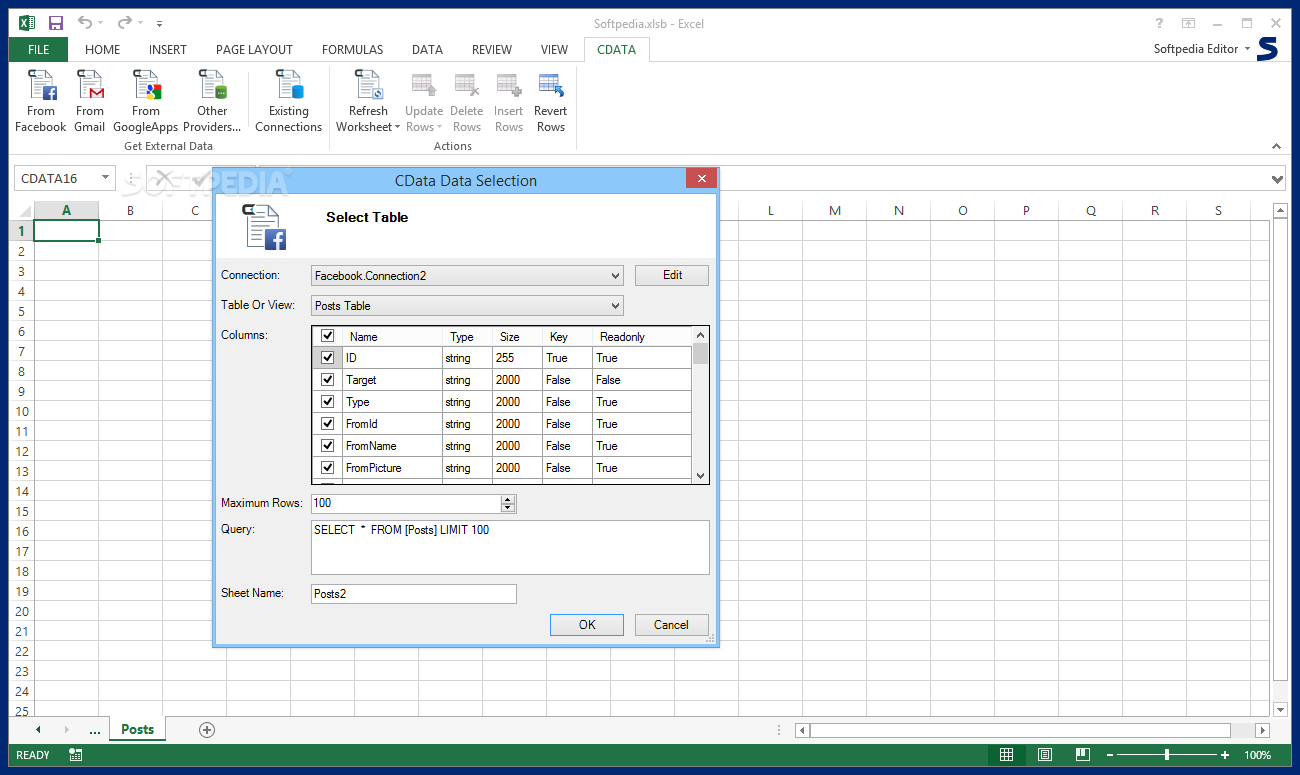Click the Revert Rows icon
Screen dimensions: 1300x775
[x=551, y=86]
